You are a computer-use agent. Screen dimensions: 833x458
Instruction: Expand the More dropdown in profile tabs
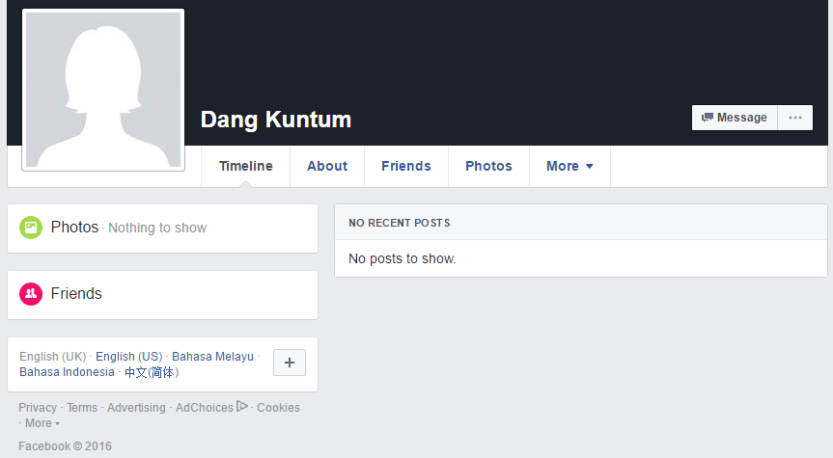[x=569, y=167]
